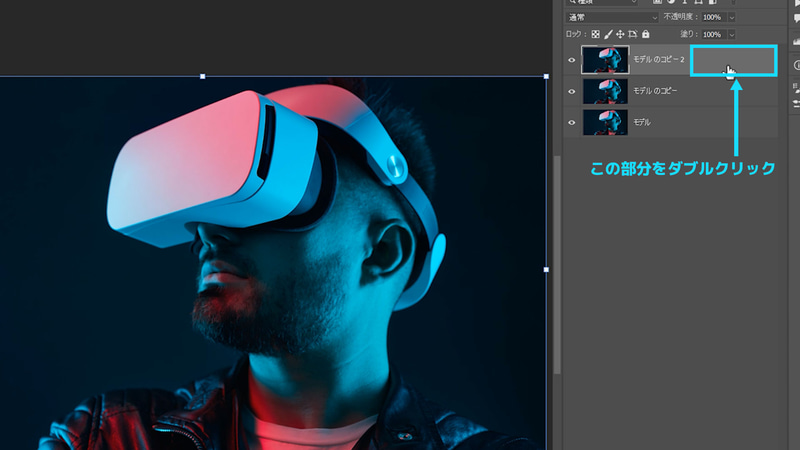Click layer name モデル

pyautogui.click(x=642, y=122)
